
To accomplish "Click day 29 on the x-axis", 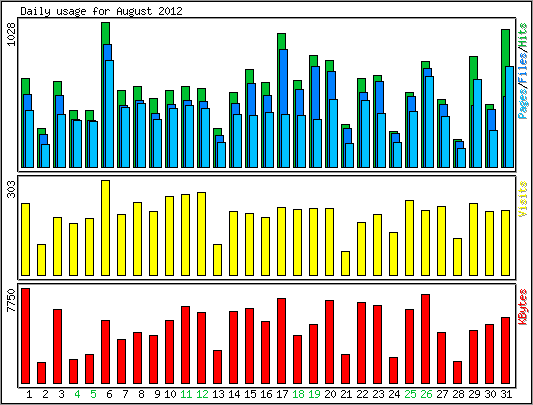I will (474, 394).
